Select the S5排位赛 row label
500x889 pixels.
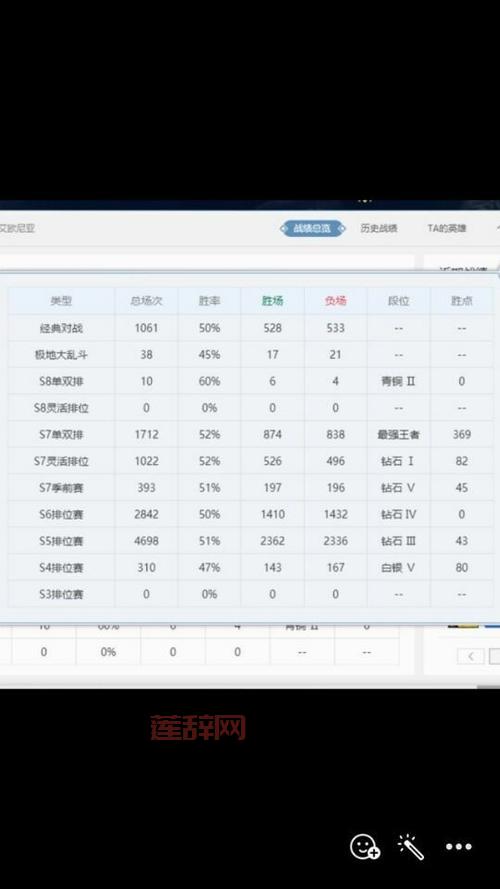[x=61, y=541]
